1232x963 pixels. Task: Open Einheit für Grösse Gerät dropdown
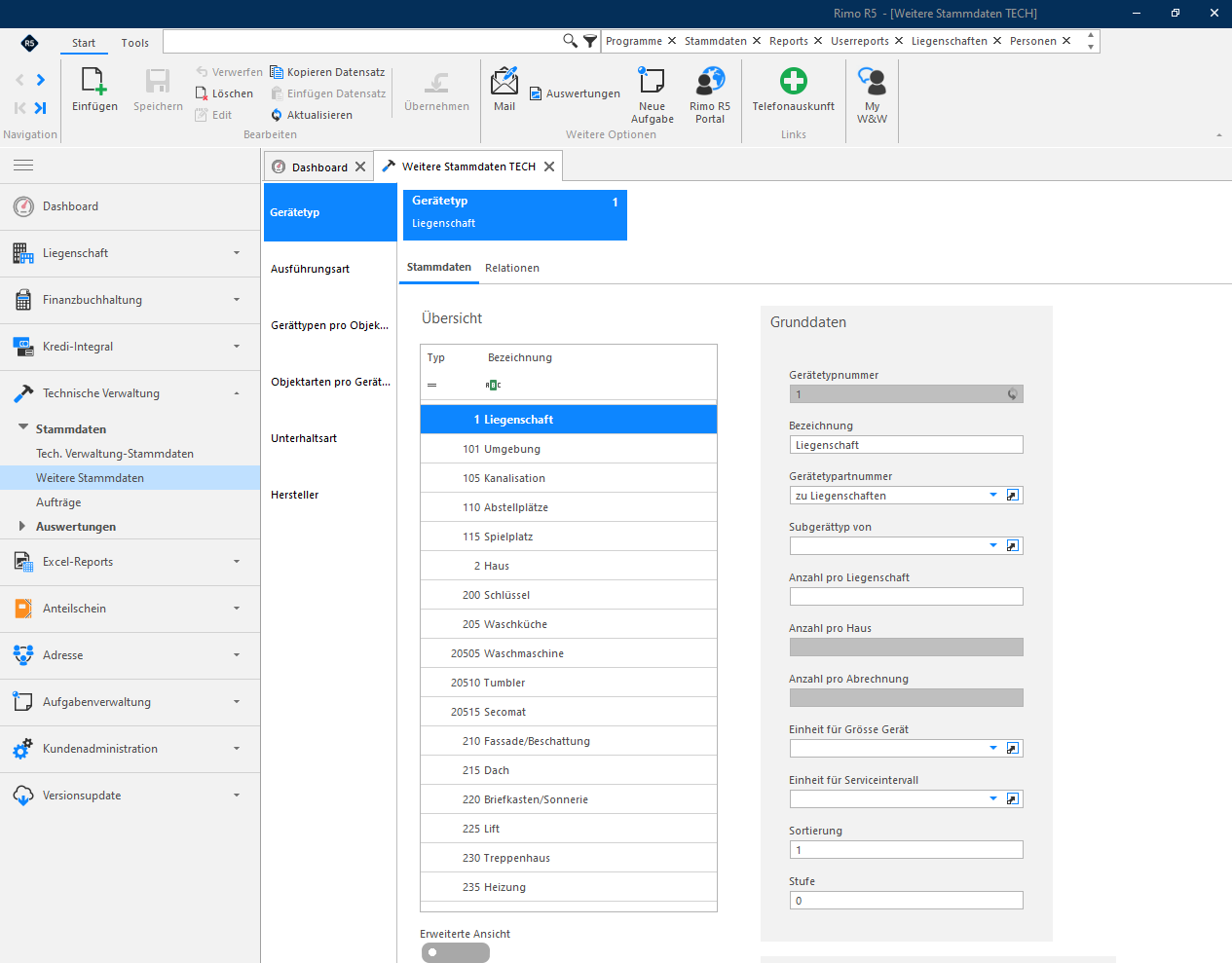pyautogui.click(x=993, y=749)
